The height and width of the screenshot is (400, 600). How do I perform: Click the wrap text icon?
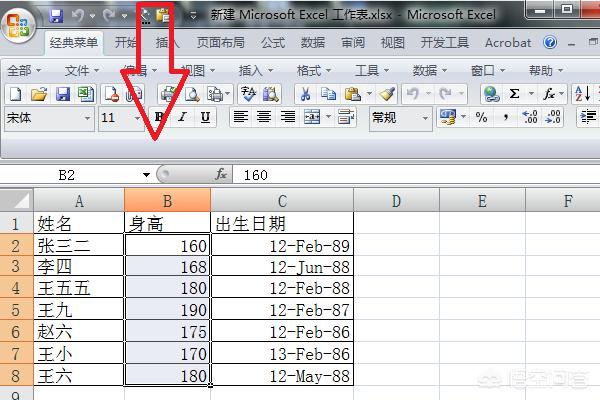(346, 117)
